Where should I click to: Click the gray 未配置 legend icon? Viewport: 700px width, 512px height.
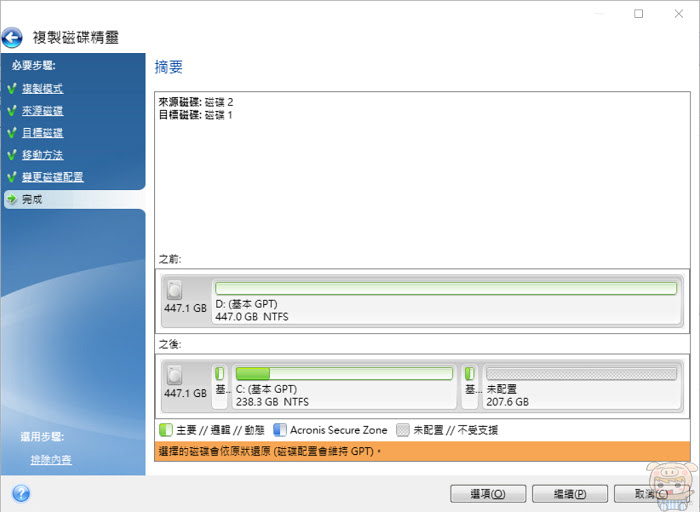tap(403, 430)
